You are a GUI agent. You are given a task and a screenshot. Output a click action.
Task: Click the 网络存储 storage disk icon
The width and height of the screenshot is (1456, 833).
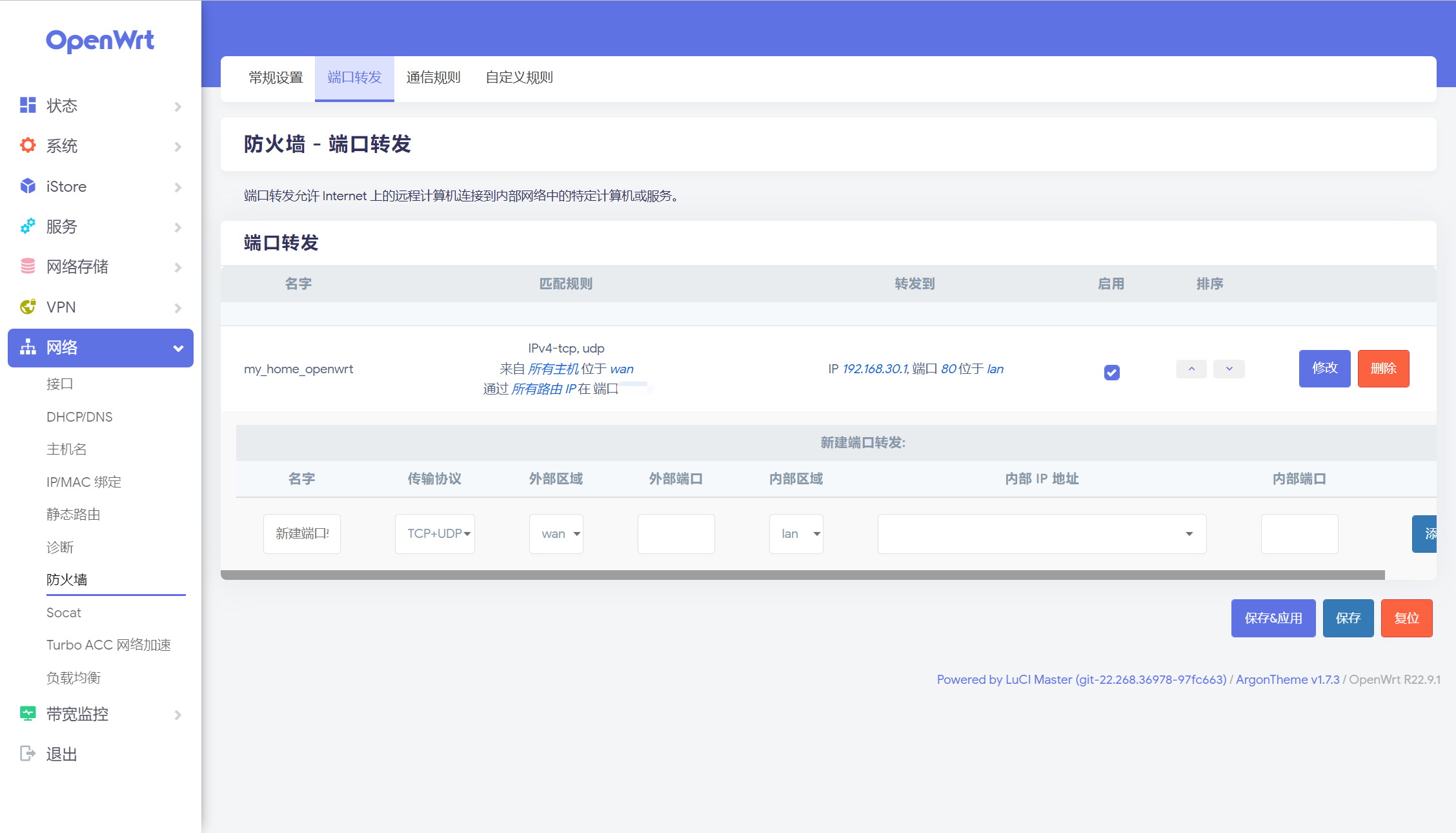click(x=28, y=266)
